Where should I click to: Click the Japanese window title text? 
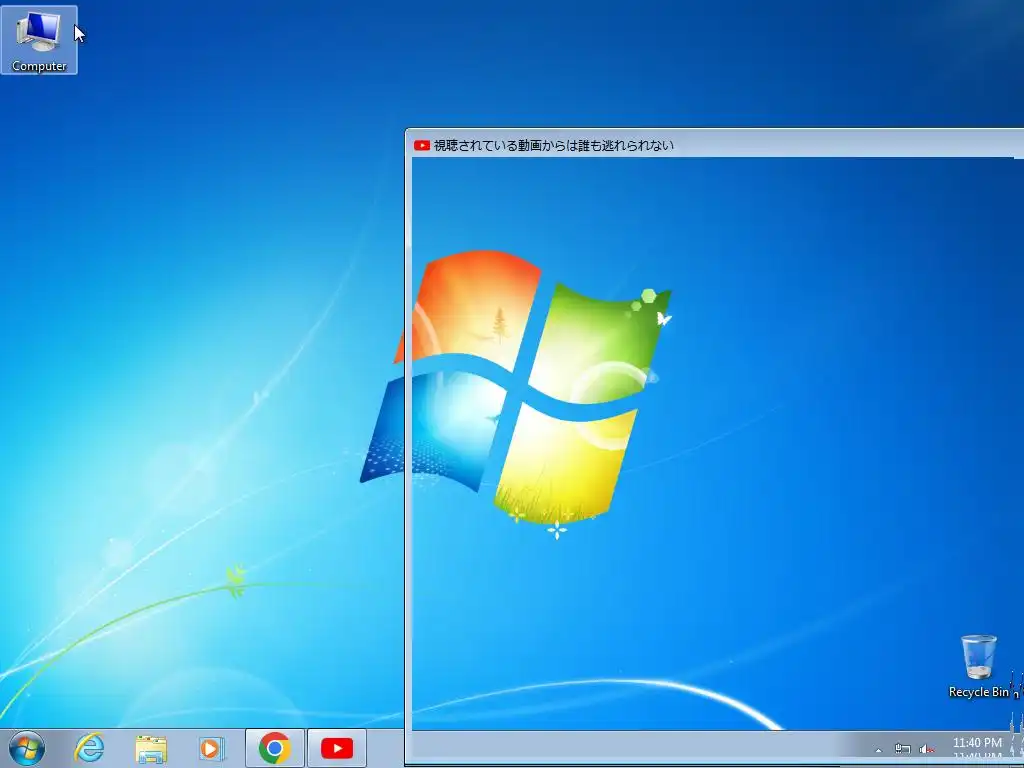coord(554,146)
